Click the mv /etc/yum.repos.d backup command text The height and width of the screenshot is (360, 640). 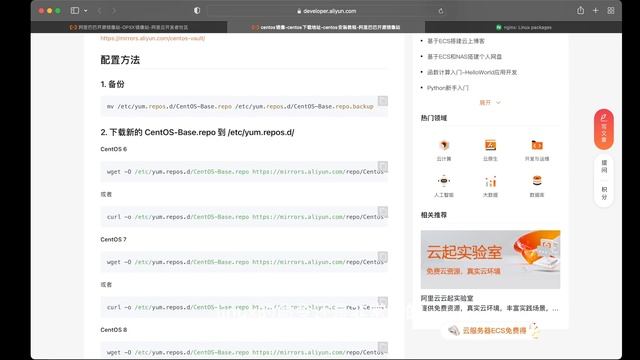point(240,106)
